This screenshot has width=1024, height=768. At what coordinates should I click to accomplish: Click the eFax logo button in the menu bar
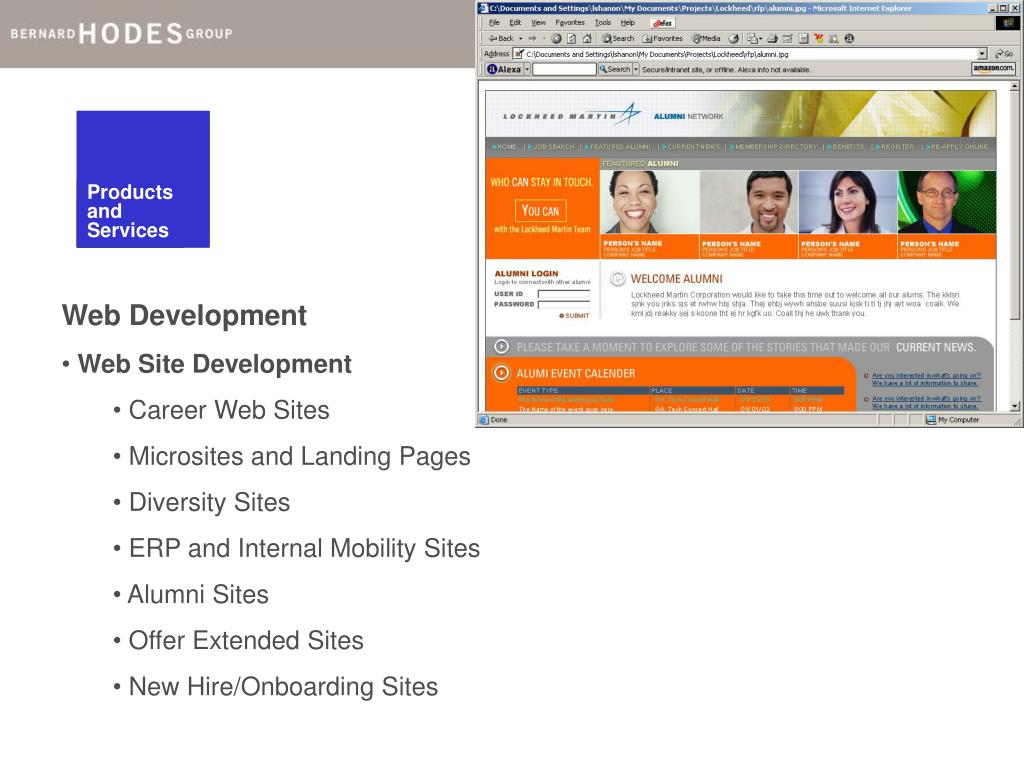point(663,23)
